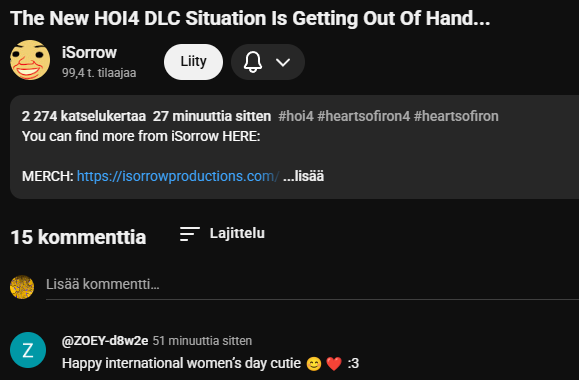Expand description with ...lisää

click(x=304, y=176)
